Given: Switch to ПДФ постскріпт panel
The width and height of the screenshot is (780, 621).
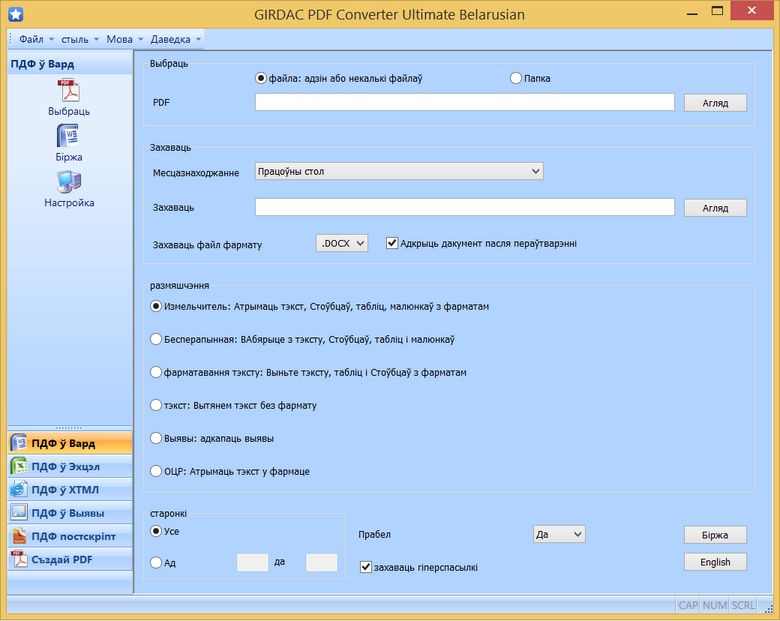Looking at the screenshot, I should tap(70, 536).
